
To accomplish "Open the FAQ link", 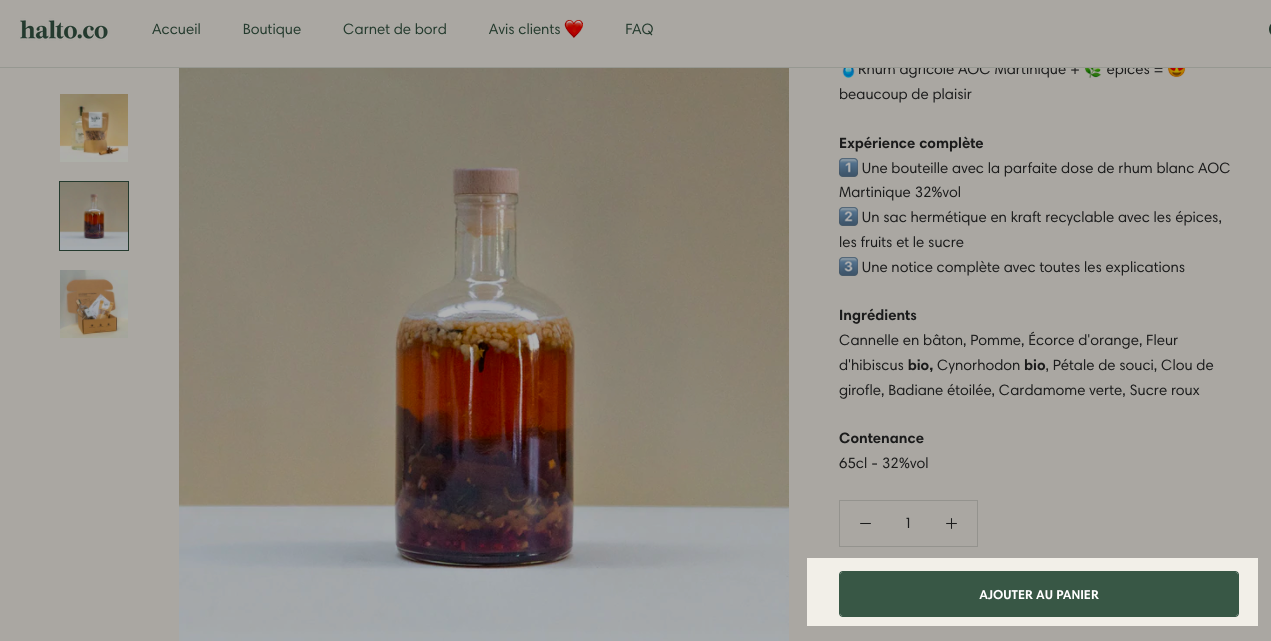I will click(639, 29).
